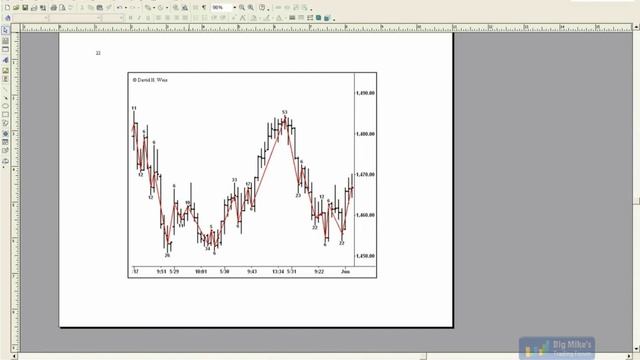The width and height of the screenshot is (640, 360).
Task: Click the embedded price chart image
Action: (x=252, y=175)
